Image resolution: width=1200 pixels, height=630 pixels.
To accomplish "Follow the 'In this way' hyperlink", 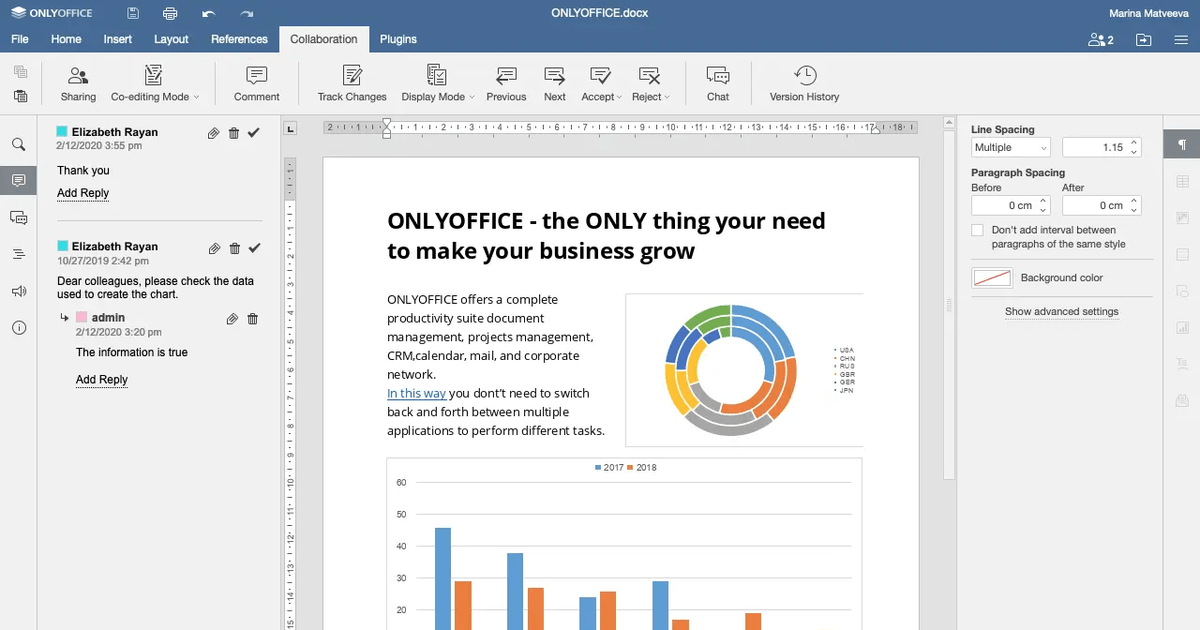I will pos(416,393).
